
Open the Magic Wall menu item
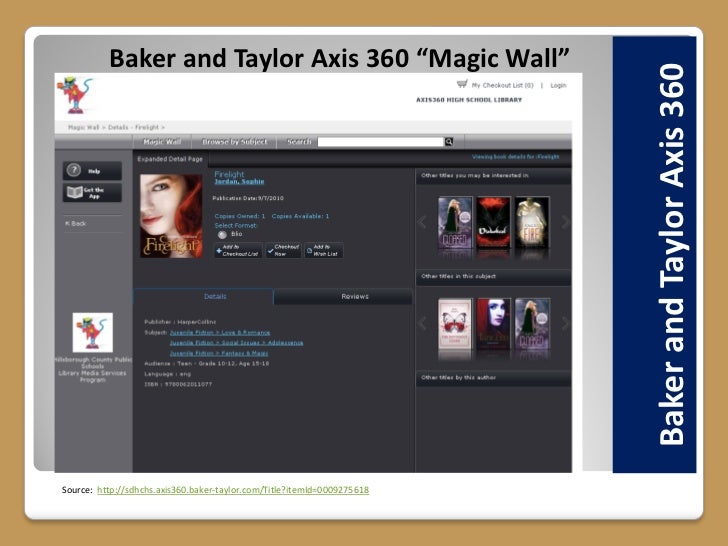click(x=162, y=142)
